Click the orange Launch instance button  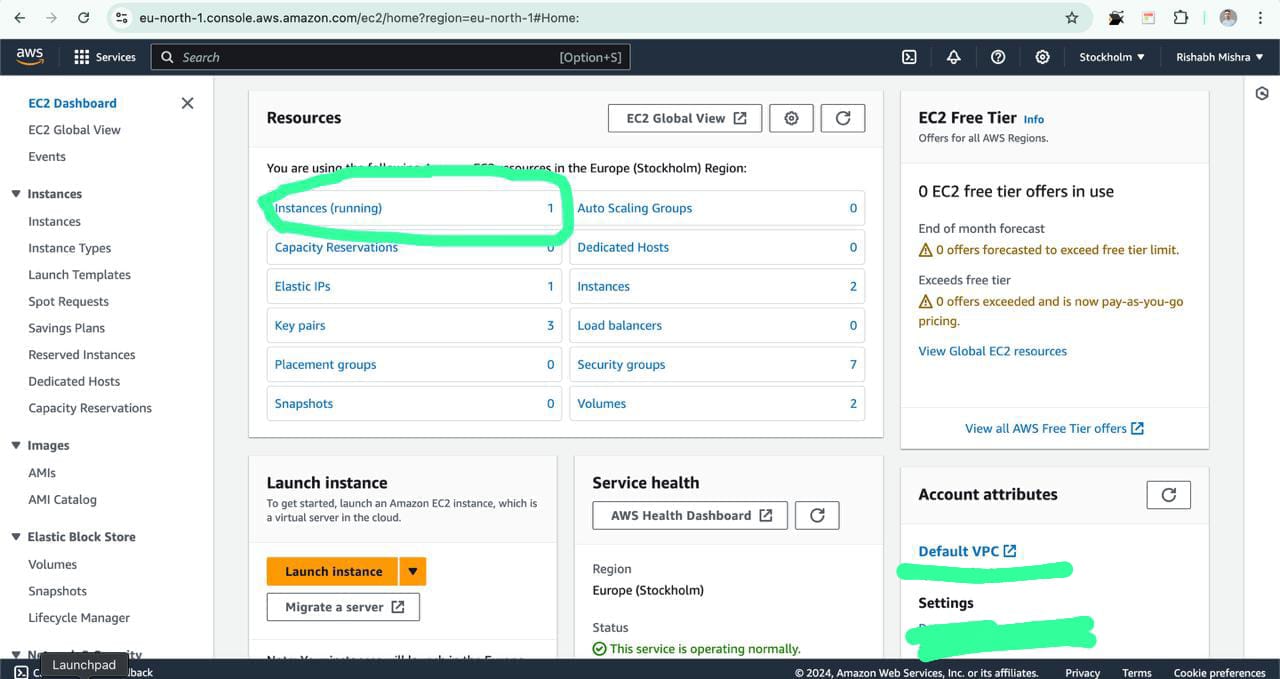tap(333, 571)
